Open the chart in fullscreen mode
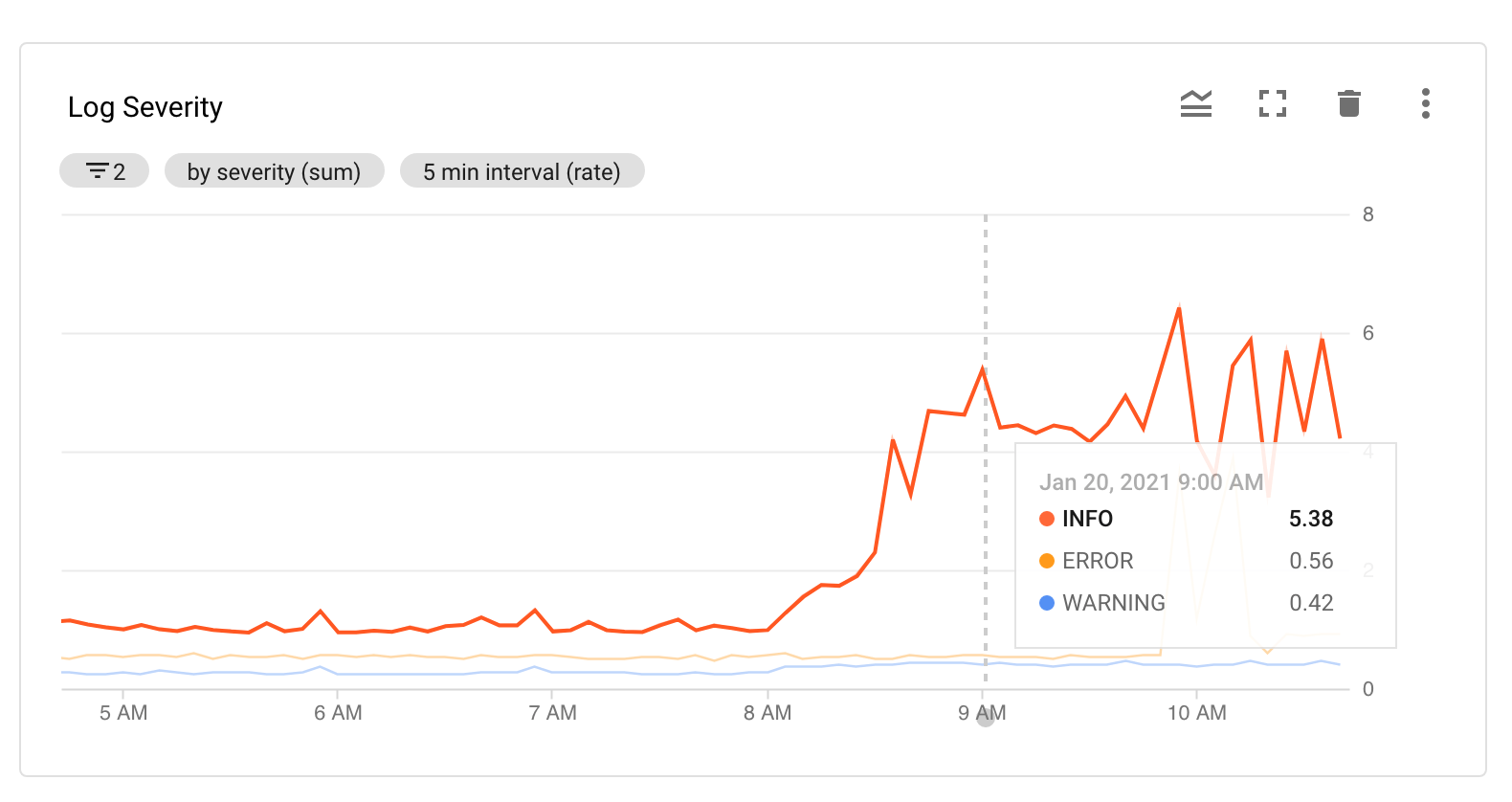 coord(1272,103)
